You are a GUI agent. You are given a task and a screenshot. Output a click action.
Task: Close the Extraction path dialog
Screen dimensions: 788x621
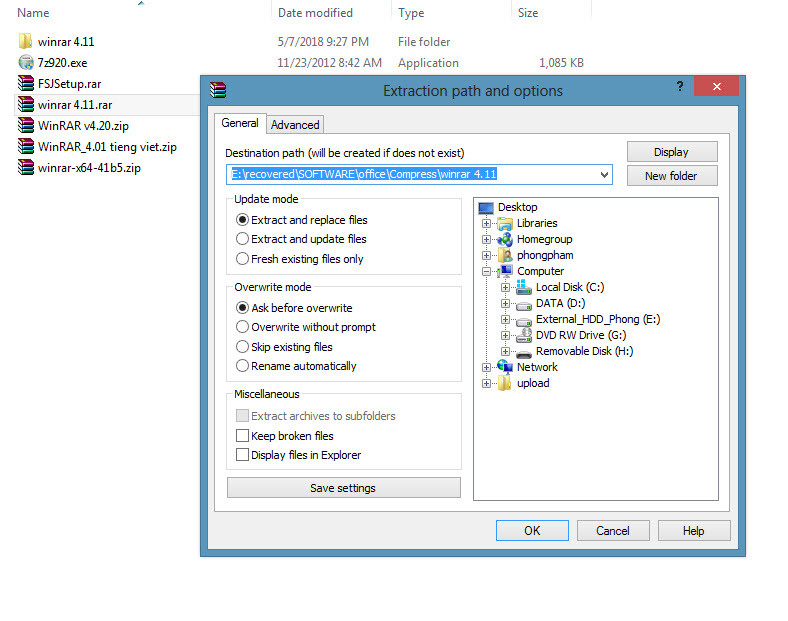716,86
